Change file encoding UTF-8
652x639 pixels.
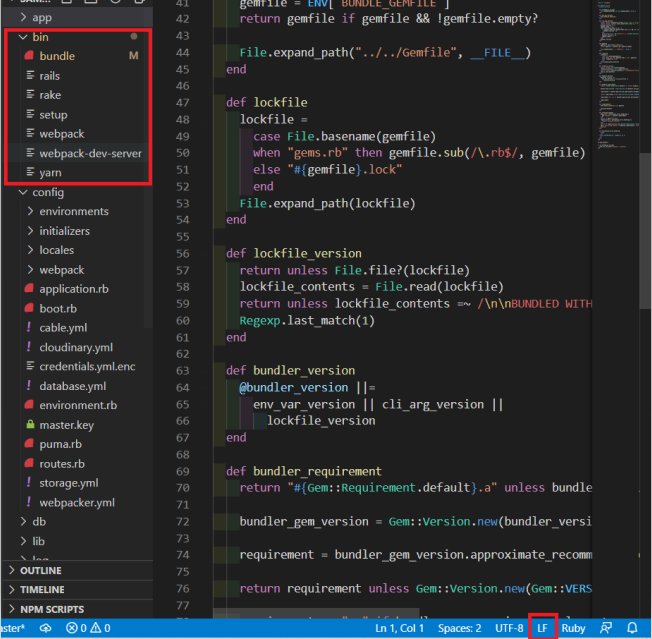(x=509, y=628)
